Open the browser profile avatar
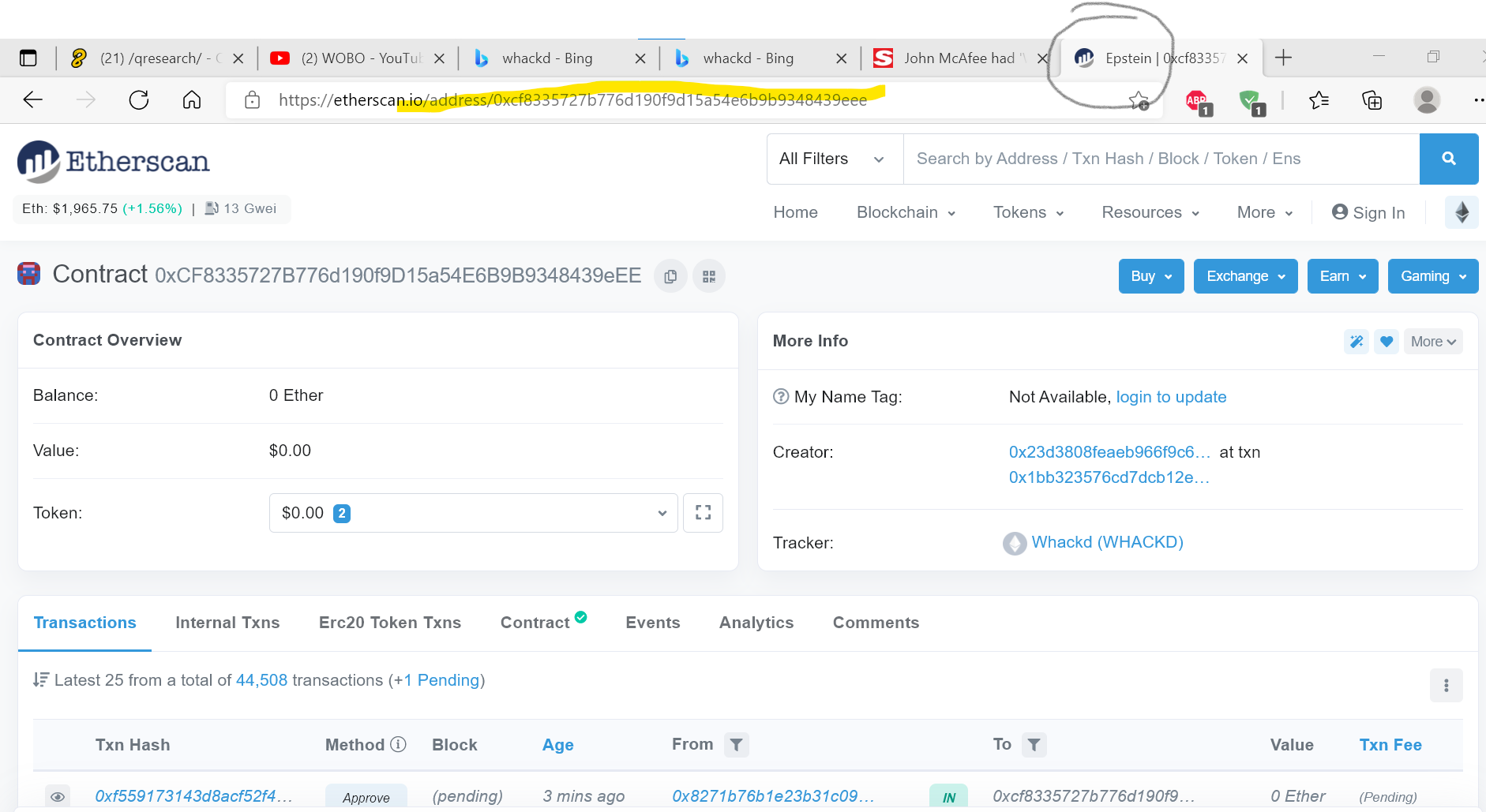 [x=1426, y=99]
